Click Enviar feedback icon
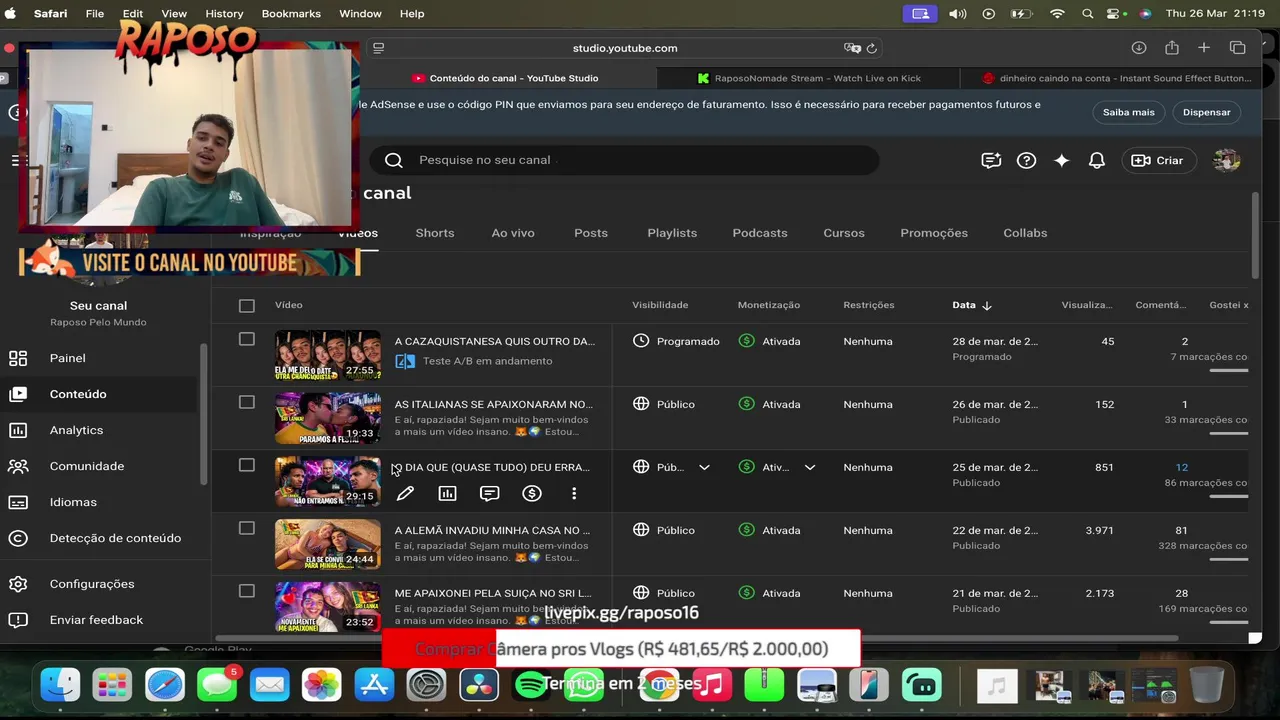The image size is (1280, 720). click(x=18, y=620)
